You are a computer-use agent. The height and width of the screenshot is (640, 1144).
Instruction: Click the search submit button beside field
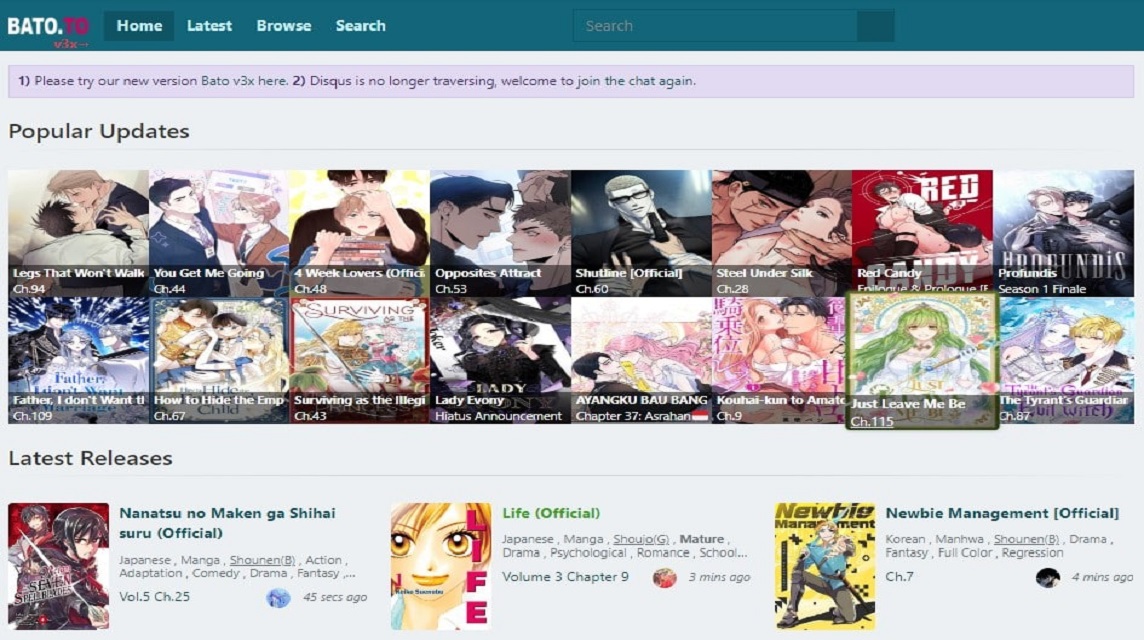tap(876, 26)
